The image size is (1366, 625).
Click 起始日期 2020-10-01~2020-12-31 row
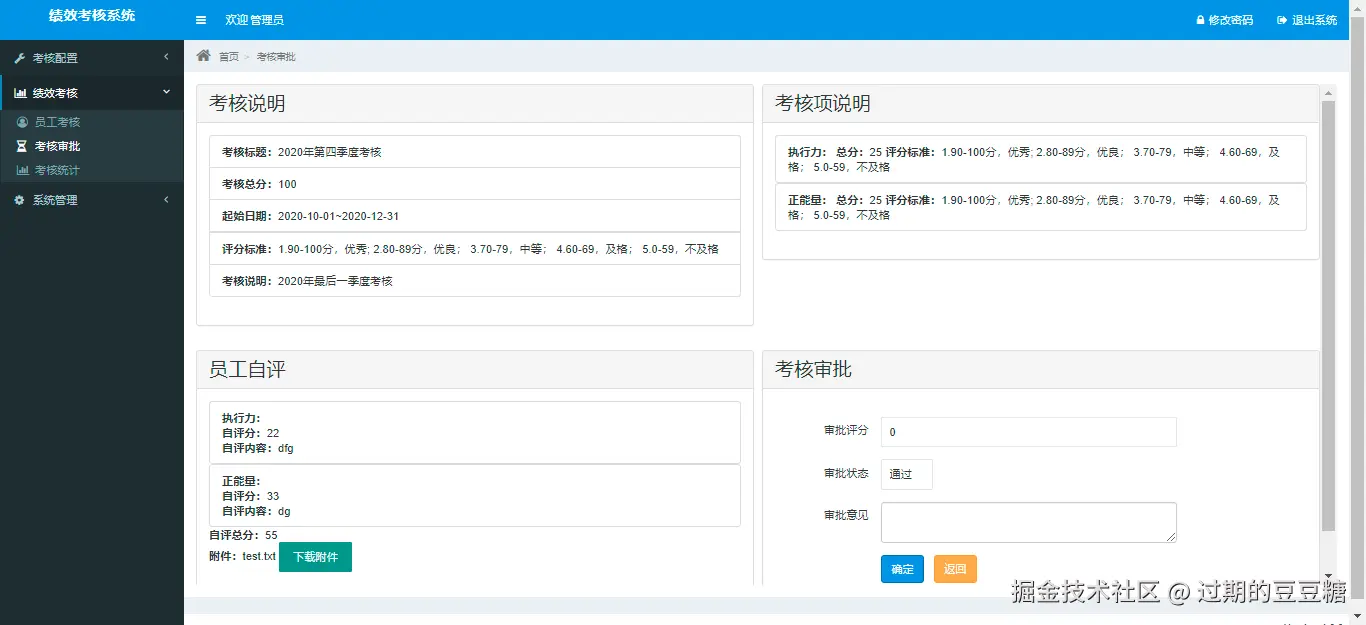point(475,216)
